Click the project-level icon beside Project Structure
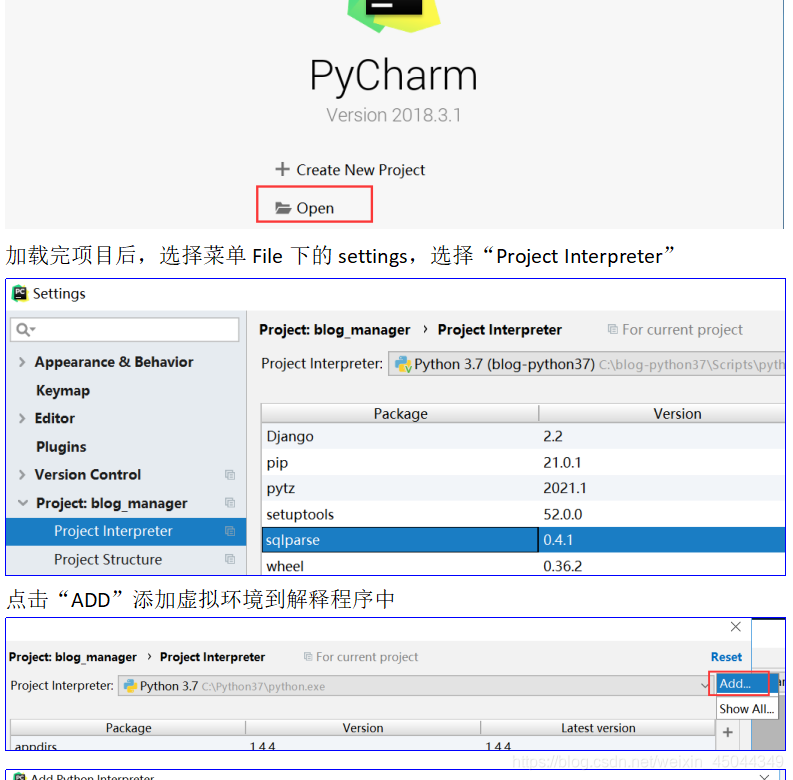The height and width of the screenshot is (780, 793). [x=230, y=559]
